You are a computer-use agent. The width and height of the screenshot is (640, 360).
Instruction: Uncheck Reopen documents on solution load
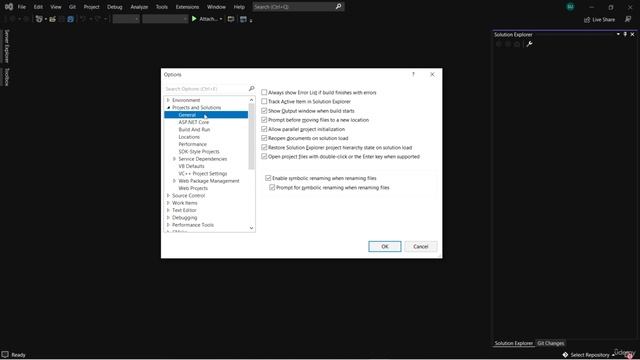(264, 138)
